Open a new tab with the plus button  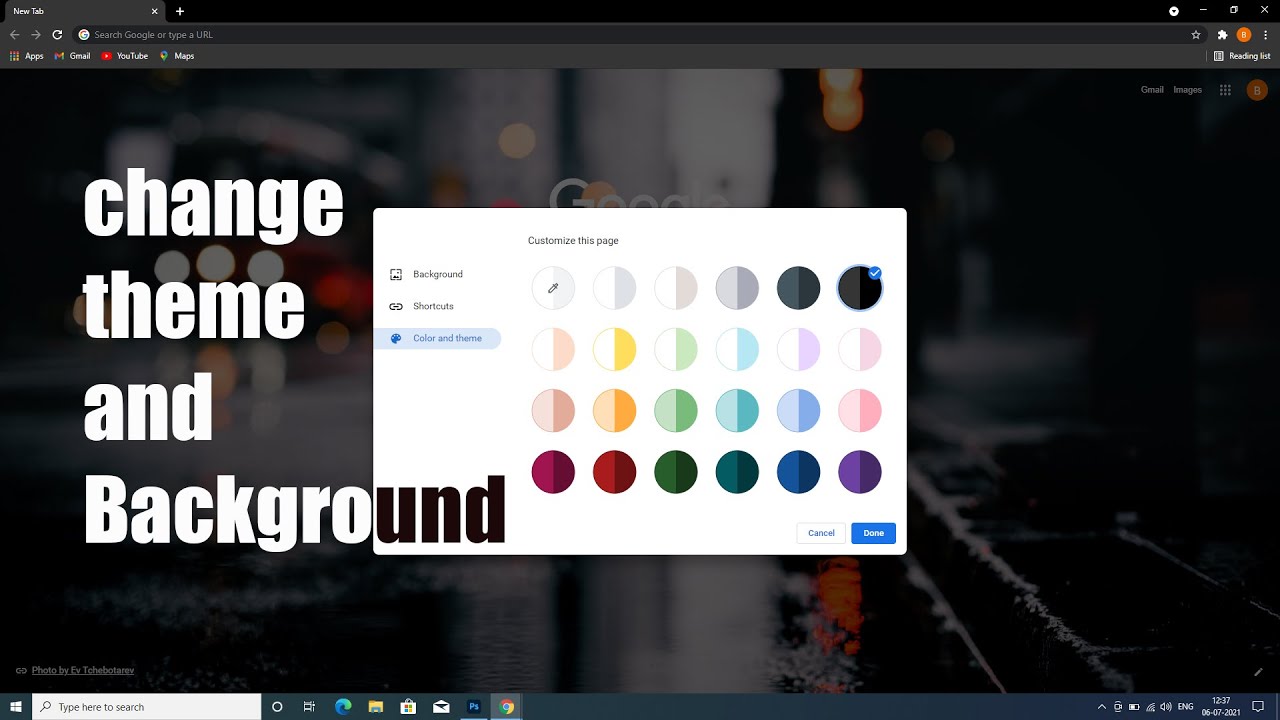[x=180, y=11]
